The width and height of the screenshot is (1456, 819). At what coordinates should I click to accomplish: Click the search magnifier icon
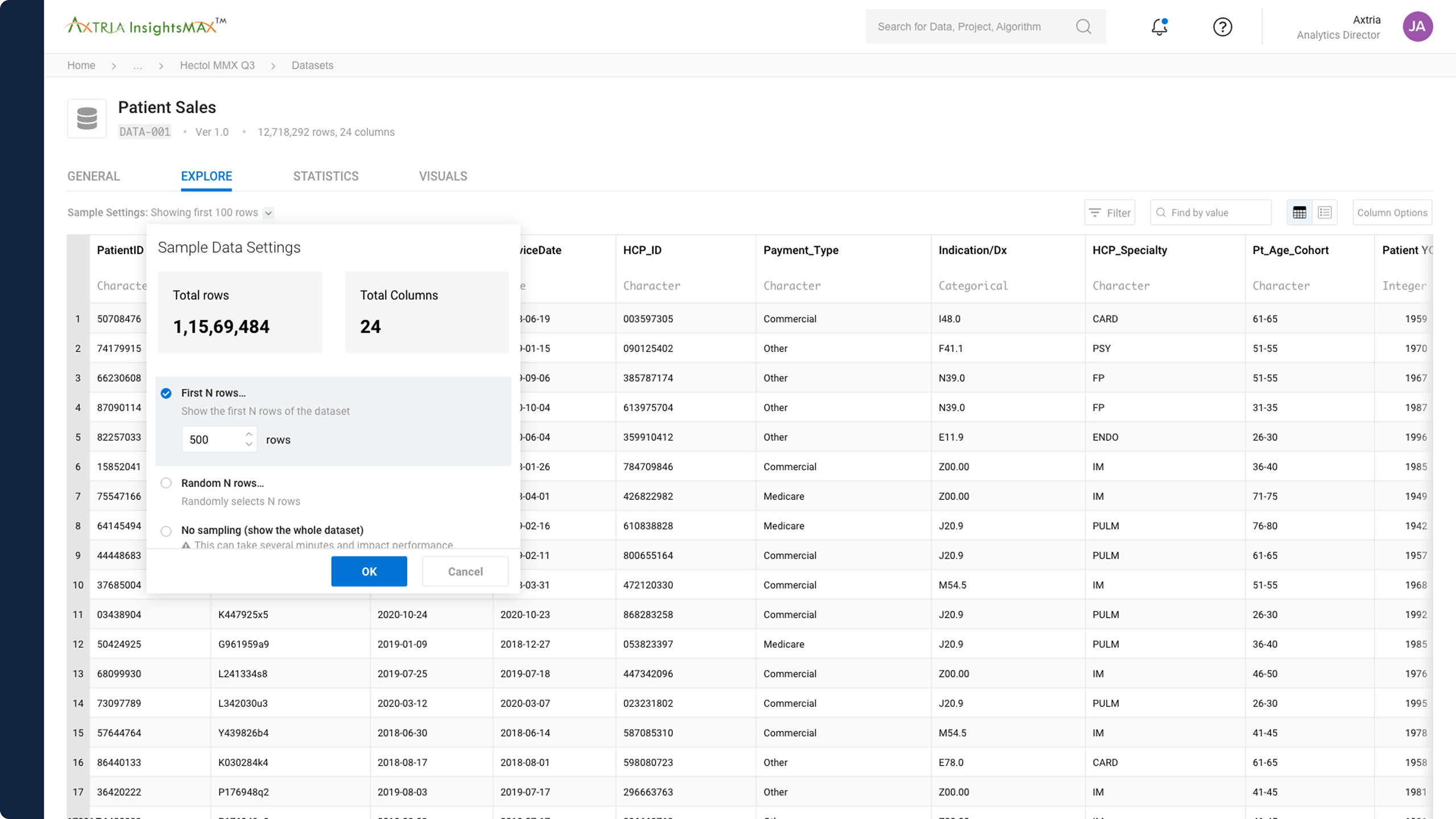coord(1083,26)
